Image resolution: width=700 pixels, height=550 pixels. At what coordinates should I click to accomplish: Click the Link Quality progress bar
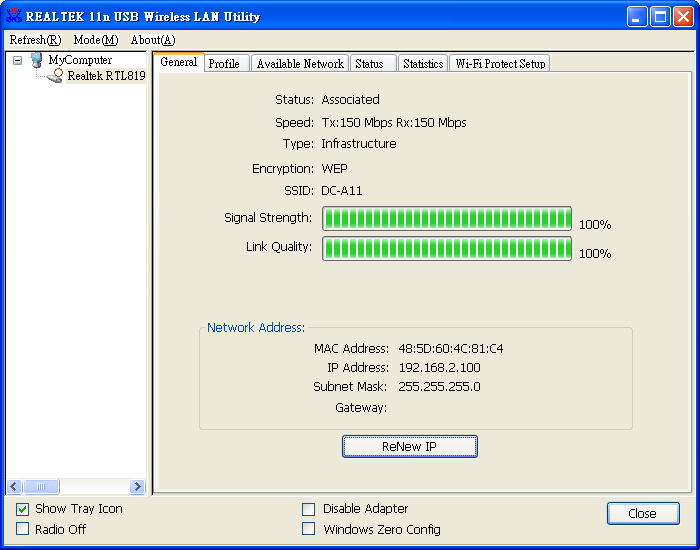(x=447, y=248)
